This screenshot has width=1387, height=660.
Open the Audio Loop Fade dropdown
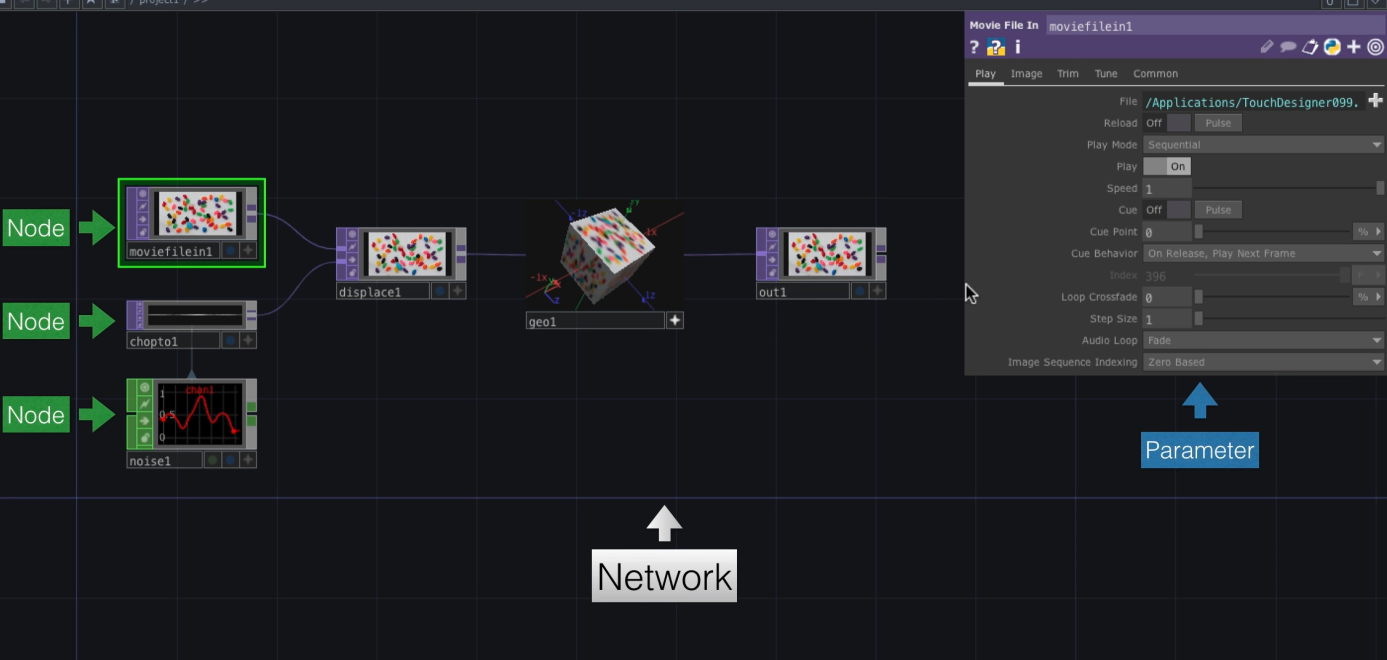click(1263, 340)
